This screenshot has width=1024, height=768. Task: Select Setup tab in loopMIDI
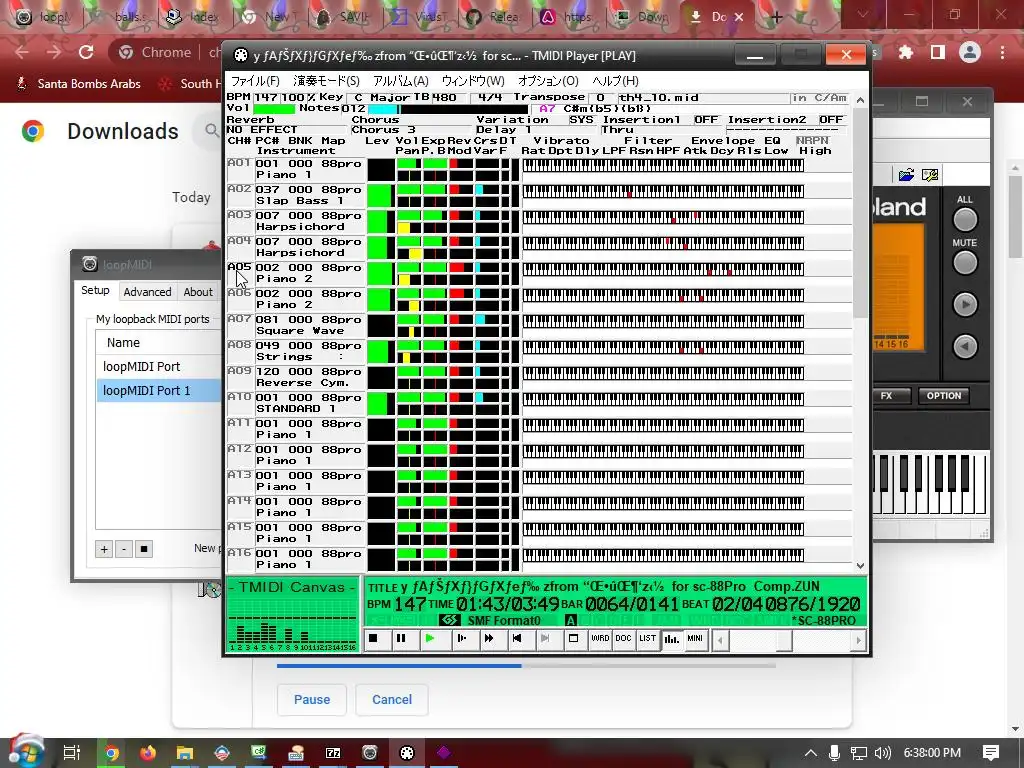[x=95, y=291]
